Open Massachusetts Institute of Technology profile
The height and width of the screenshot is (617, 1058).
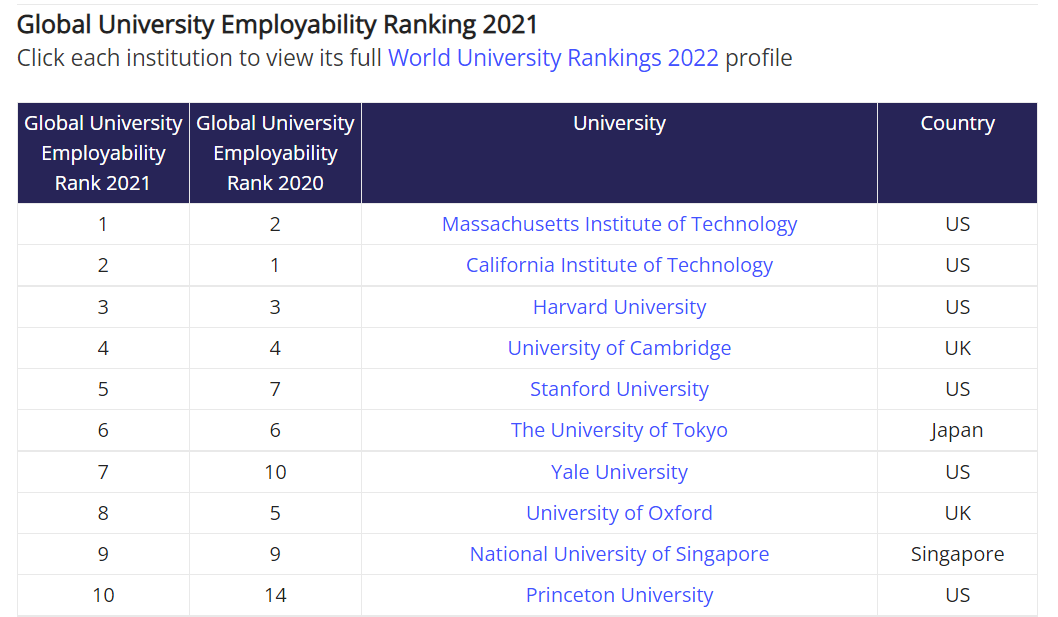click(x=619, y=224)
